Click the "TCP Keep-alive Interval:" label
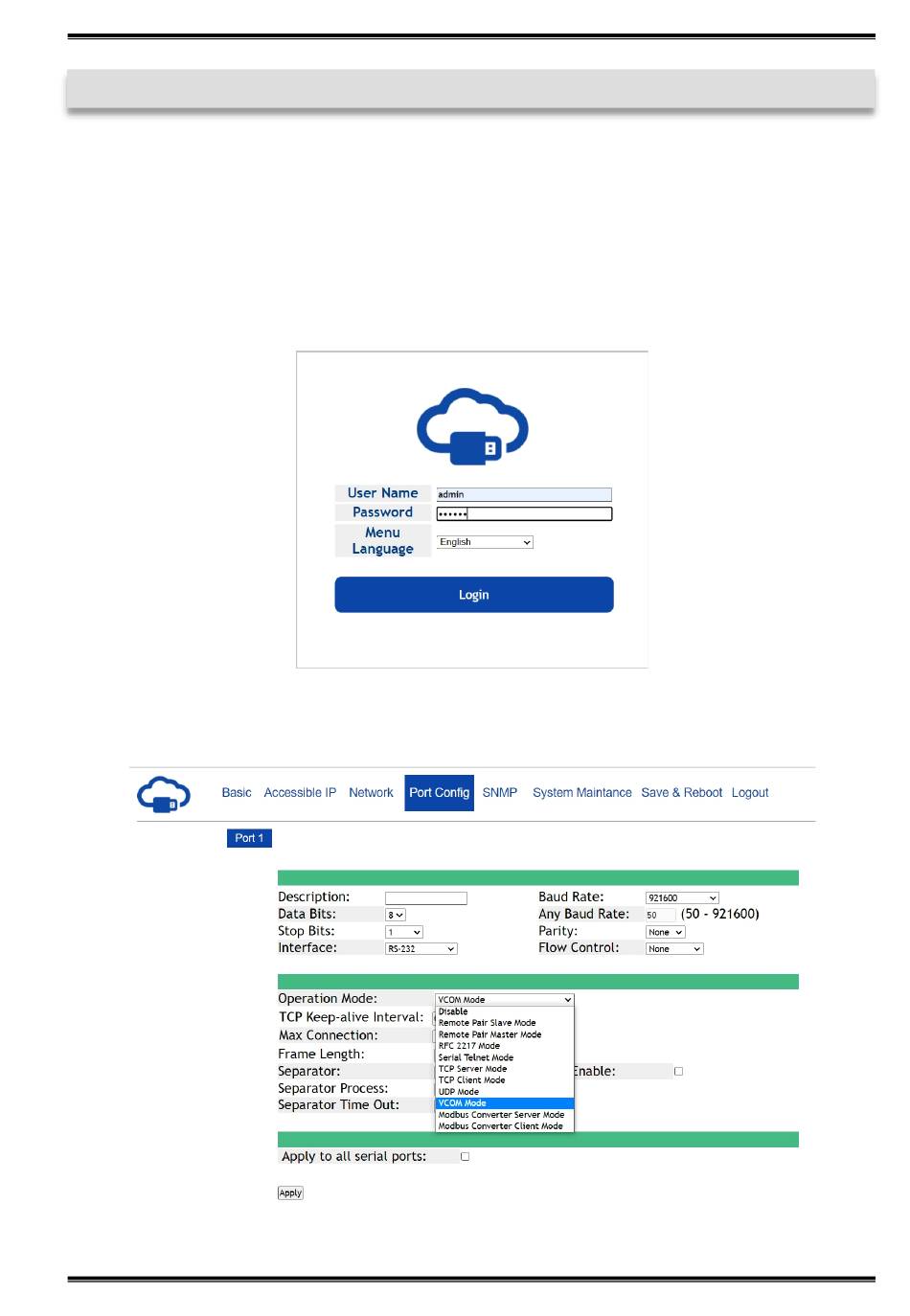910x1316 pixels. [352, 1017]
